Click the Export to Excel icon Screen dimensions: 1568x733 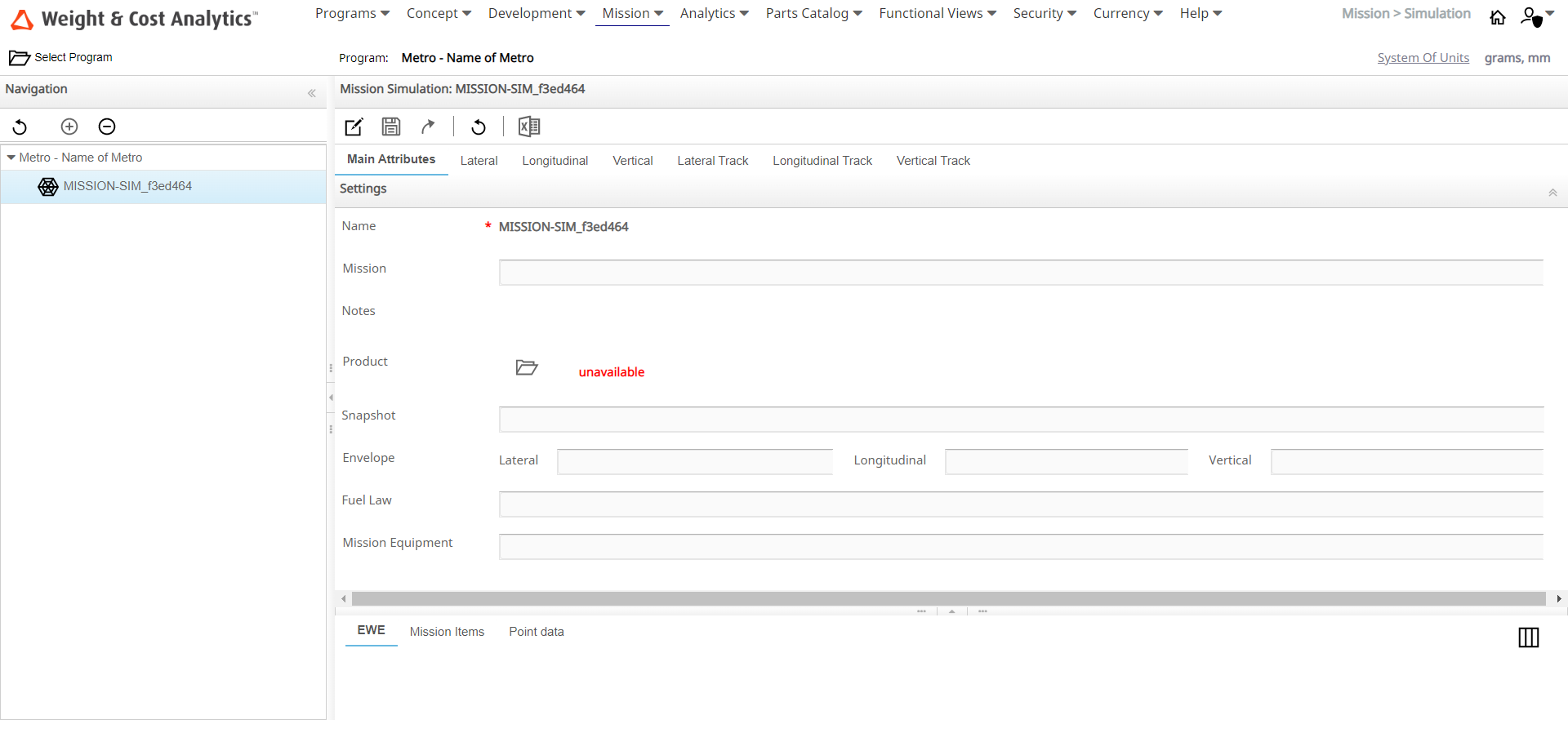point(529,127)
